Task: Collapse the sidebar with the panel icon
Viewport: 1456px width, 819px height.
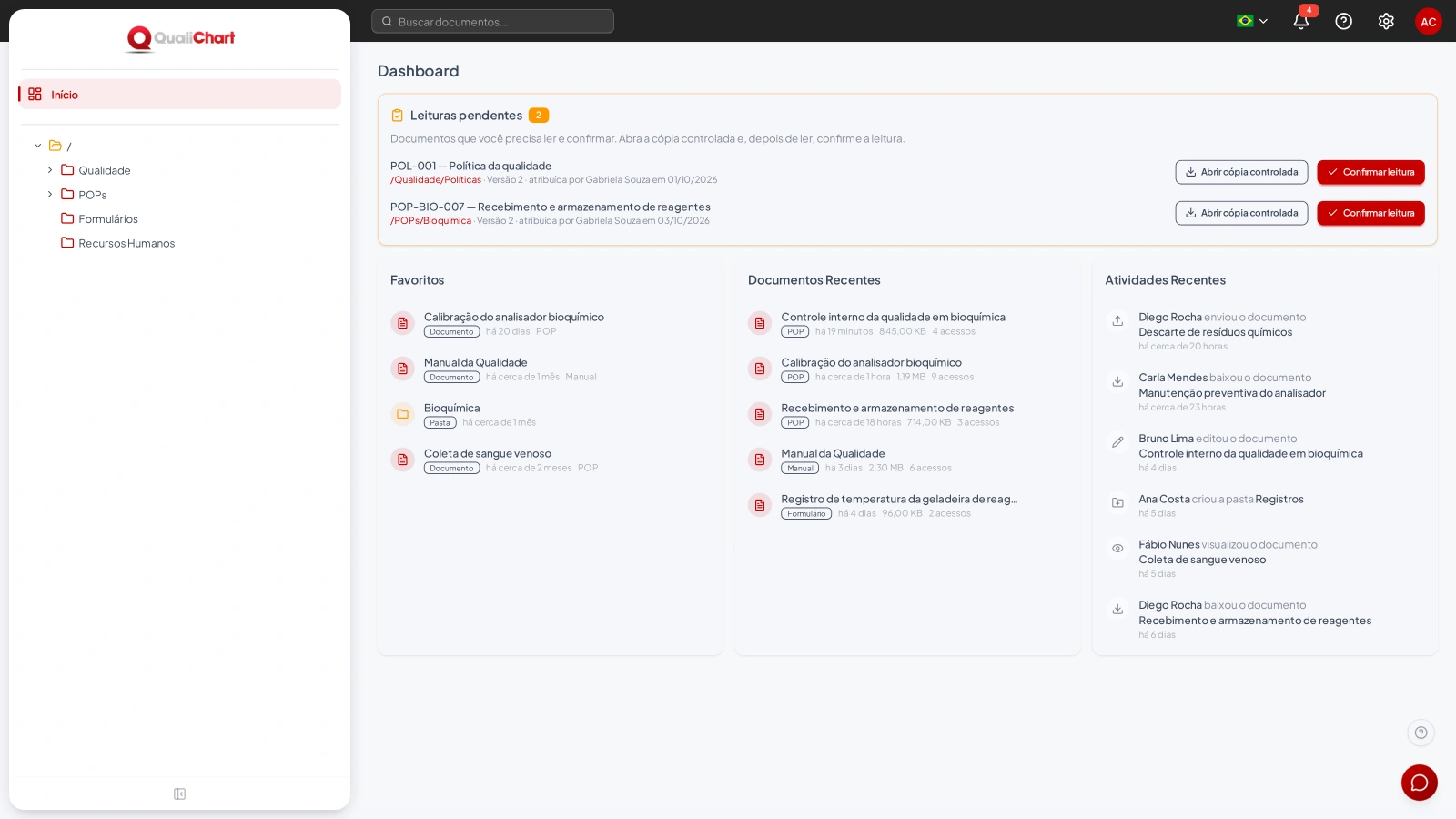Action: (x=179, y=794)
